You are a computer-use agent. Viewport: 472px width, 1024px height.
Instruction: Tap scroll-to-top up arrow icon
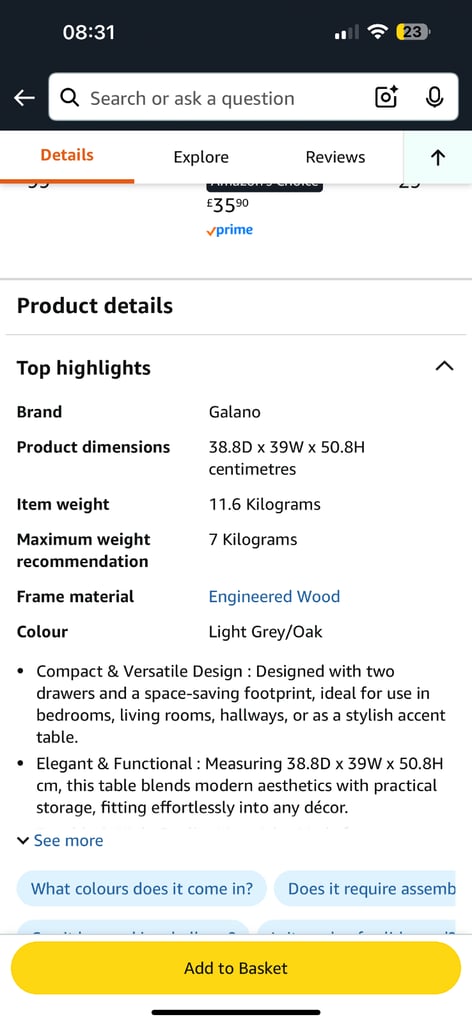(x=438, y=157)
